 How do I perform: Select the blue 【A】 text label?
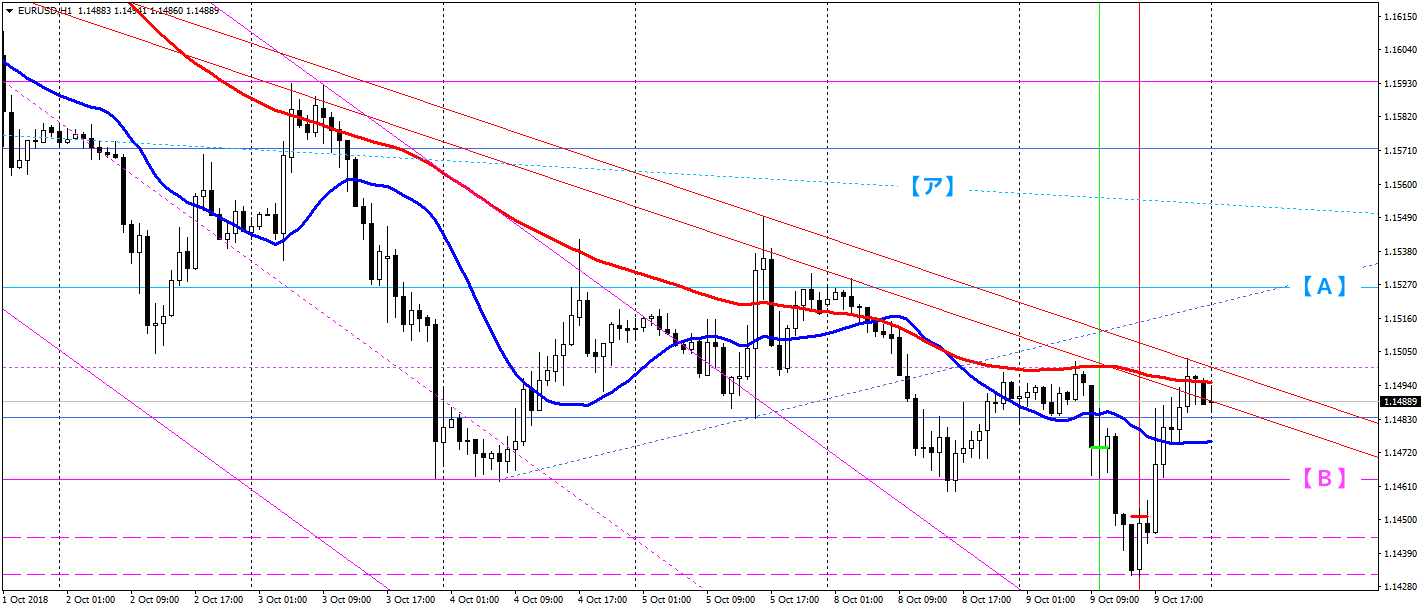(x=1323, y=286)
